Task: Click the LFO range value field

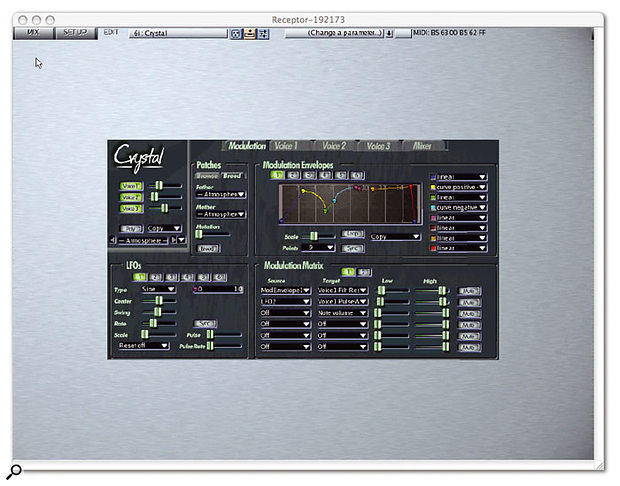Action: 218,289
